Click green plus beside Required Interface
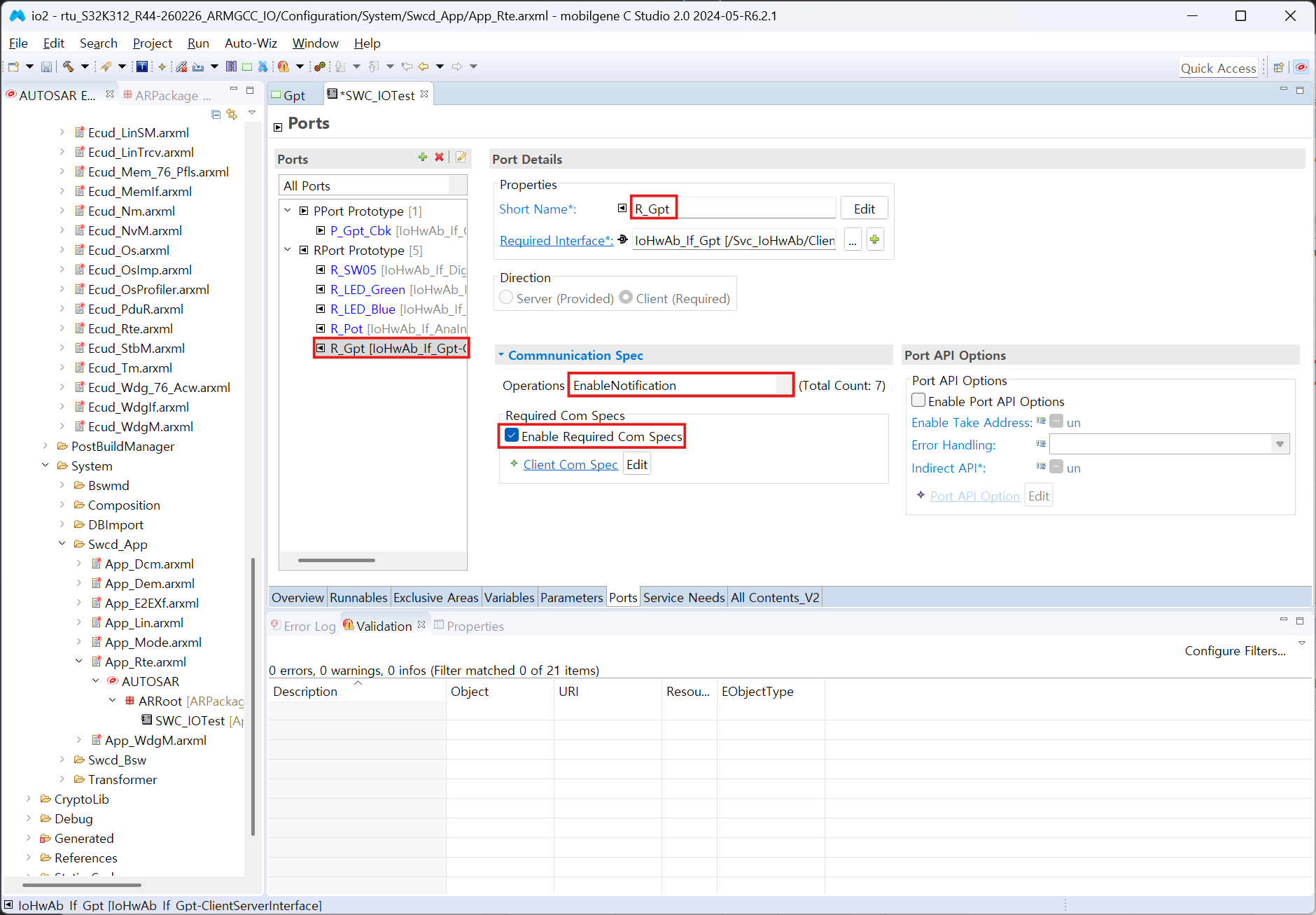Image resolution: width=1316 pixels, height=915 pixels. (x=874, y=239)
